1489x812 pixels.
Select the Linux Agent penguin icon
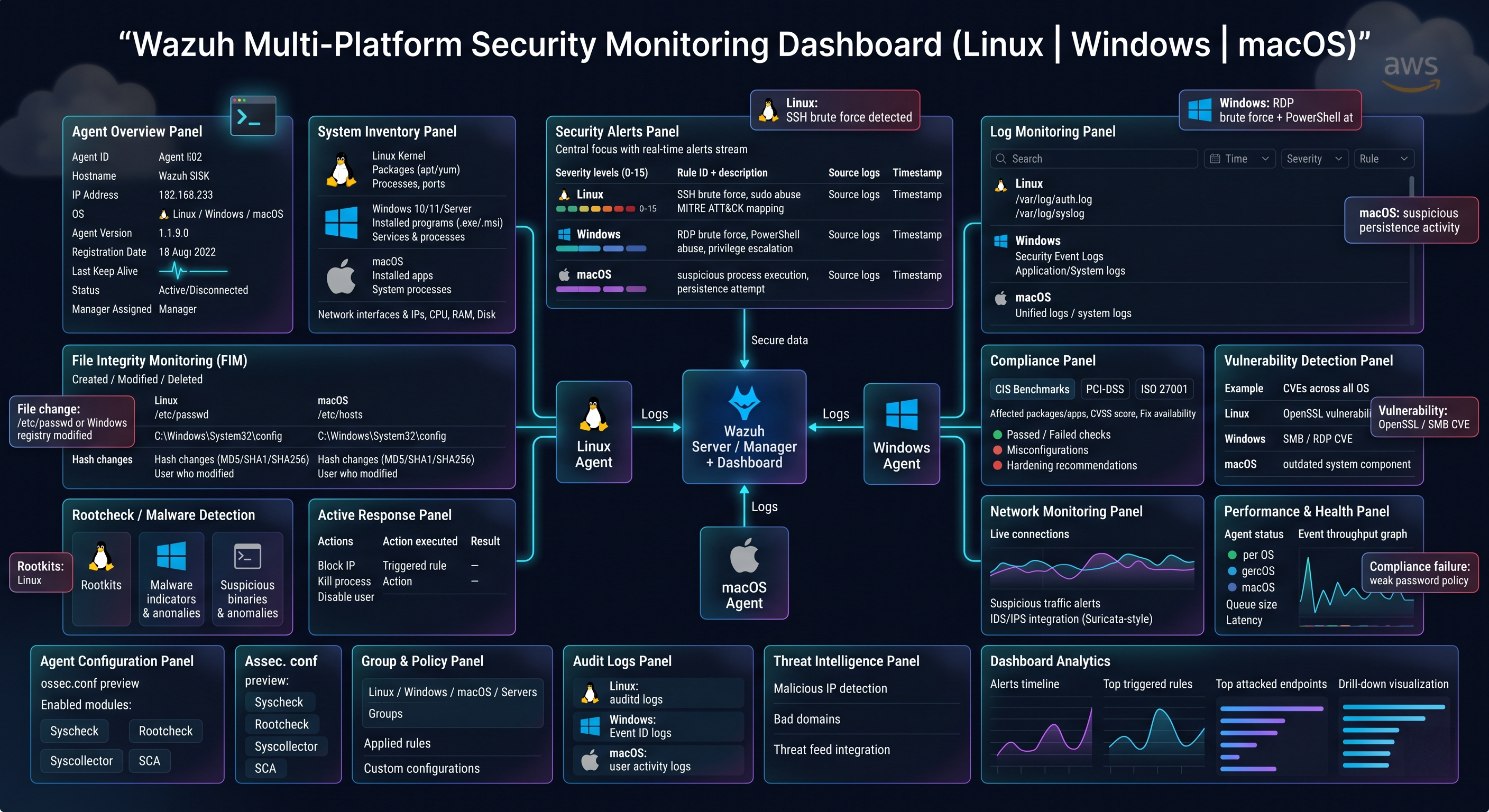(x=593, y=414)
